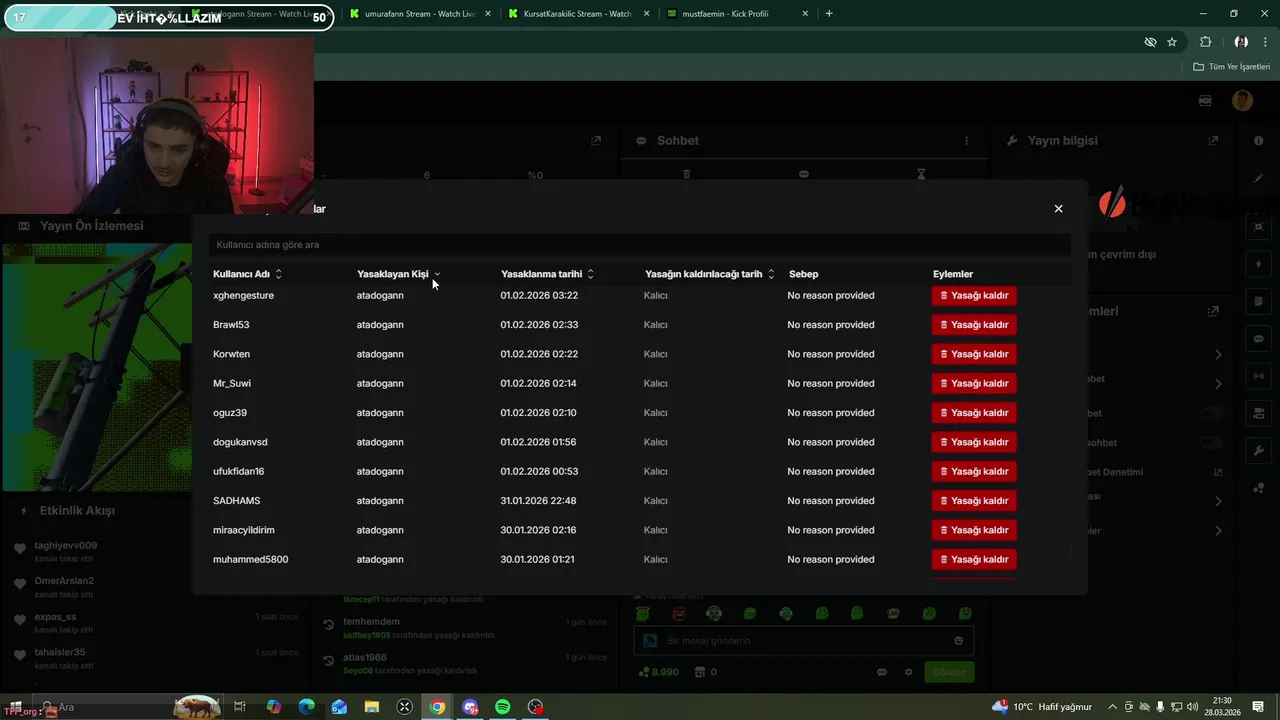Viewport: 1280px width, 720px height.
Task: Open Google Chrome from the taskbar
Action: tap(437, 707)
